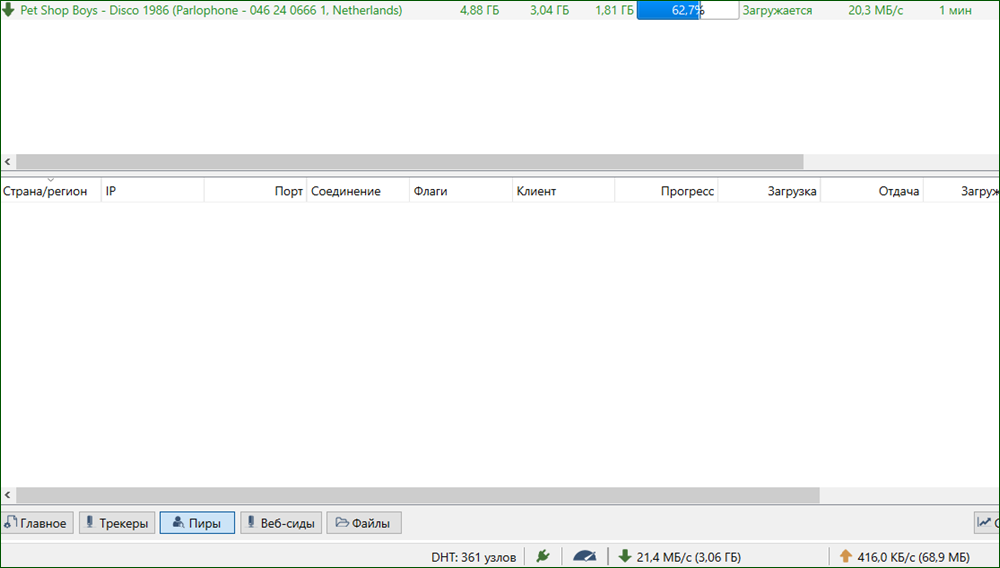Click the torrent download speed 20,3 МБ/с
This screenshot has height=568, width=1000.
click(x=876, y=10)
